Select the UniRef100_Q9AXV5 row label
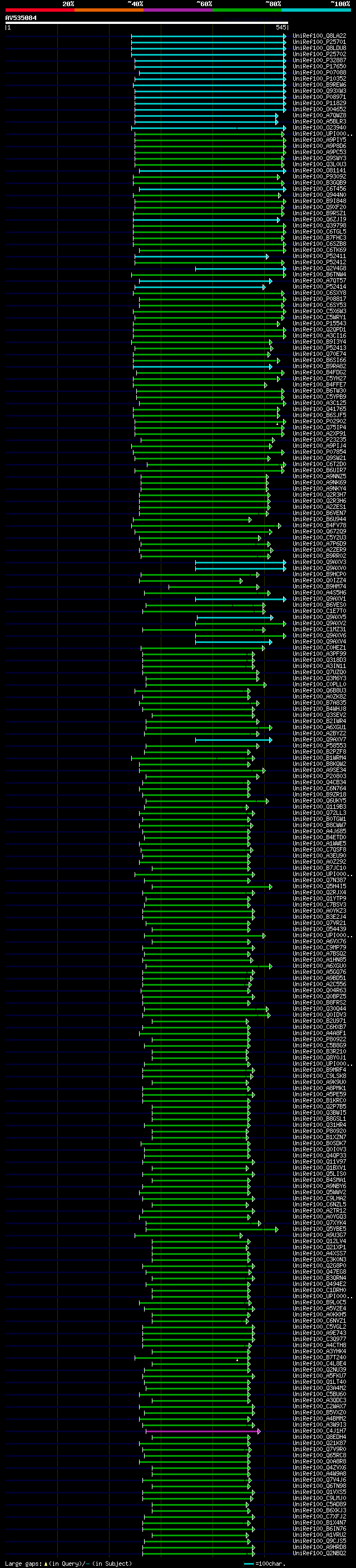This screenshot has width=356, height=1568. [x=319, y=617]
